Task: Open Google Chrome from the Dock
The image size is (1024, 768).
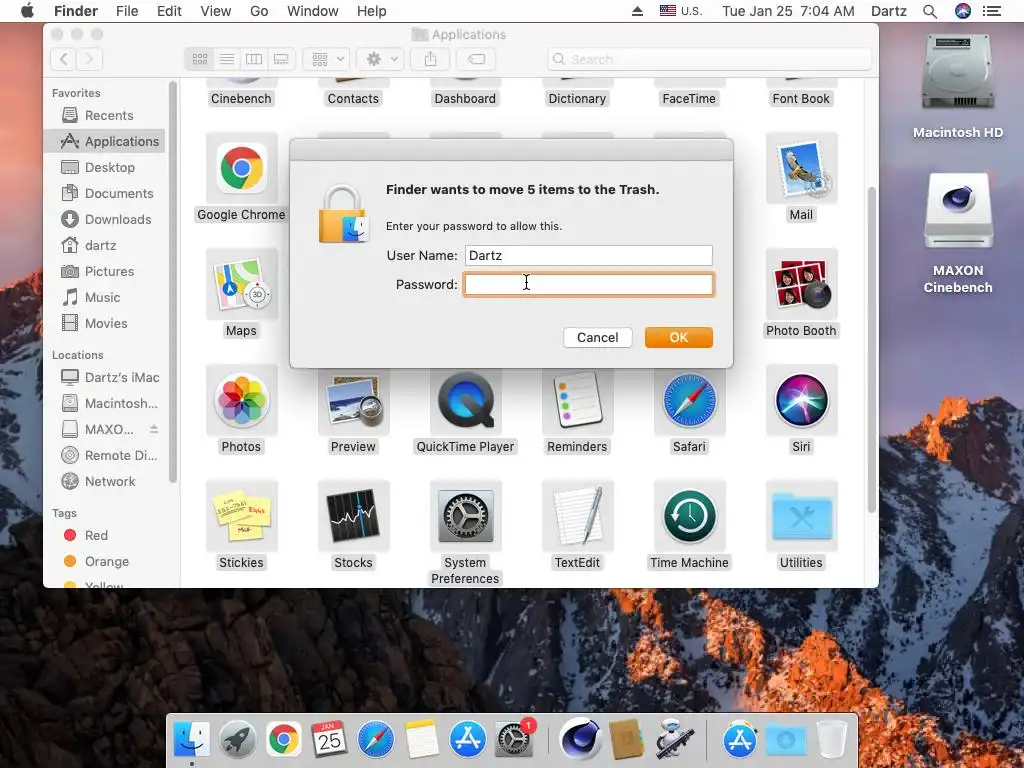Action: click(283, 739)
